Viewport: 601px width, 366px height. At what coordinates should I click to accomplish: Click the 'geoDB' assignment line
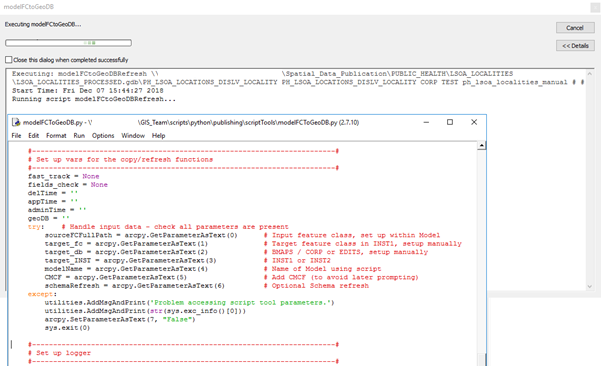(x=48, y=218)
